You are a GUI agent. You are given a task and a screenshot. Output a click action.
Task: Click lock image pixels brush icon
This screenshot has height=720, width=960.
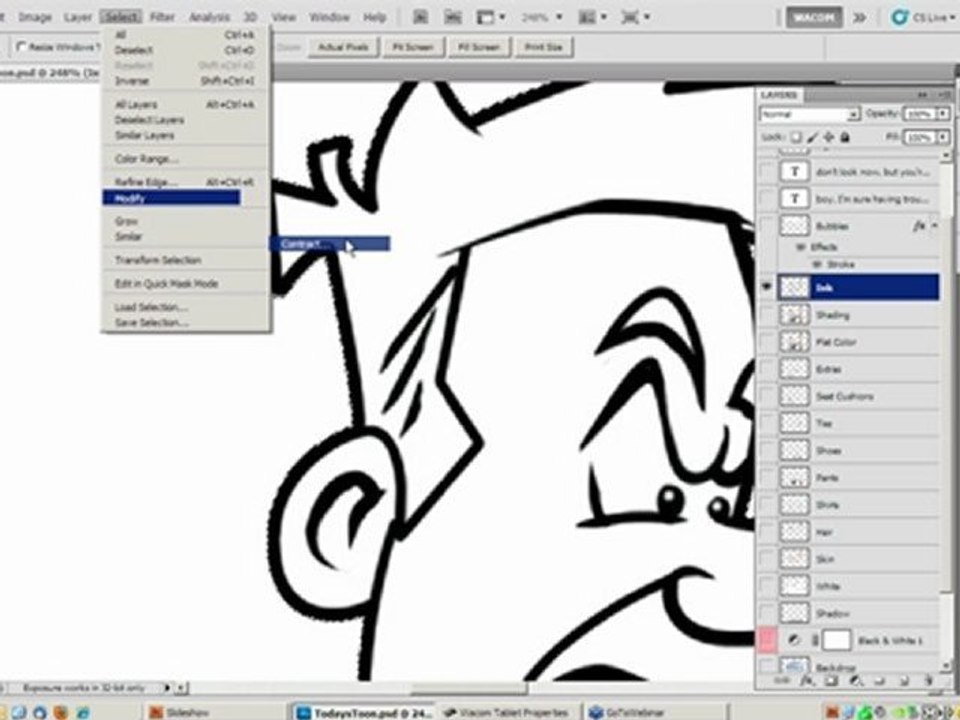pyautogui.click(x=812, y=137)
